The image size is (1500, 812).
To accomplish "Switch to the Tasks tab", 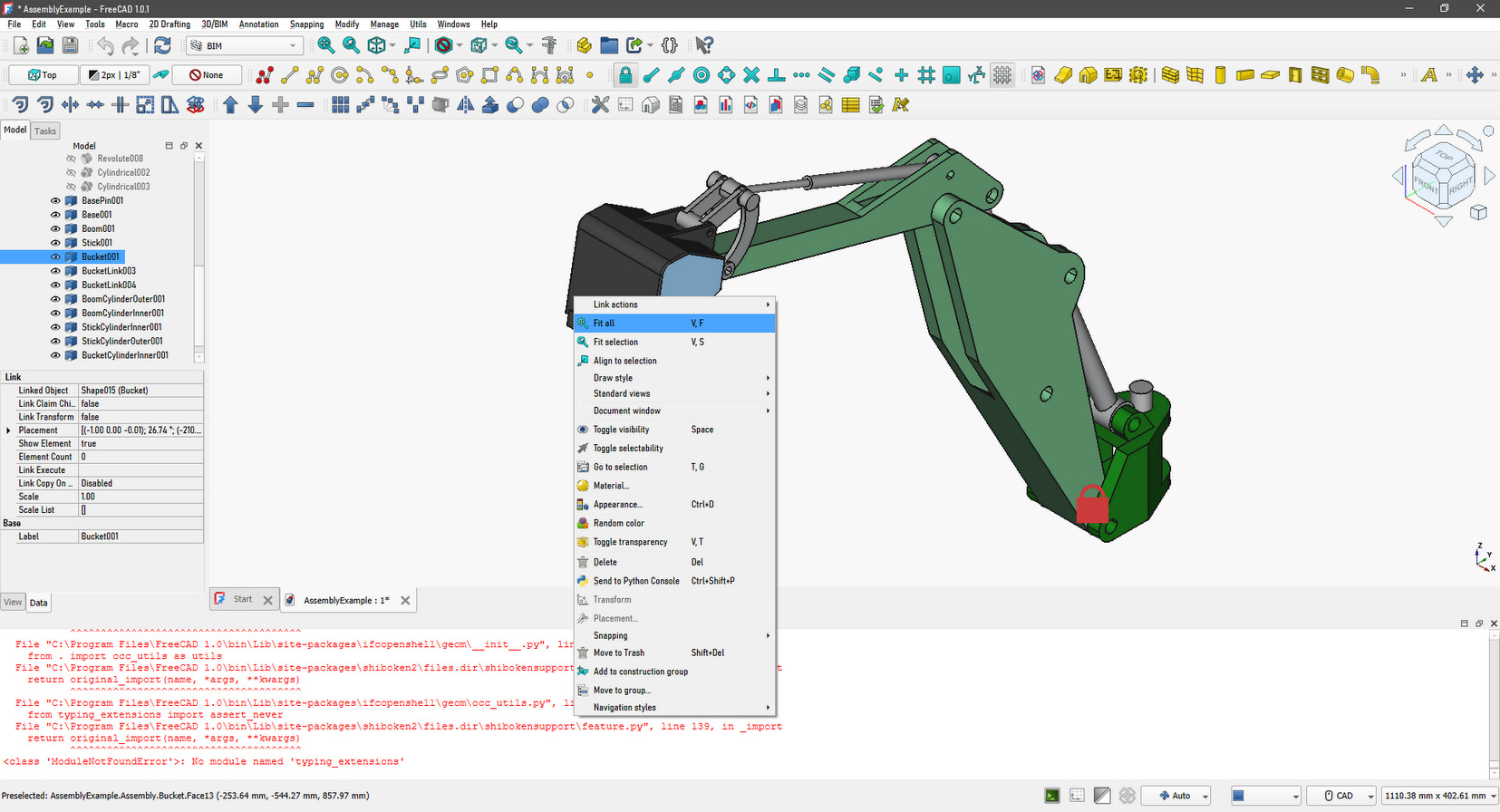I will point(45,131).
